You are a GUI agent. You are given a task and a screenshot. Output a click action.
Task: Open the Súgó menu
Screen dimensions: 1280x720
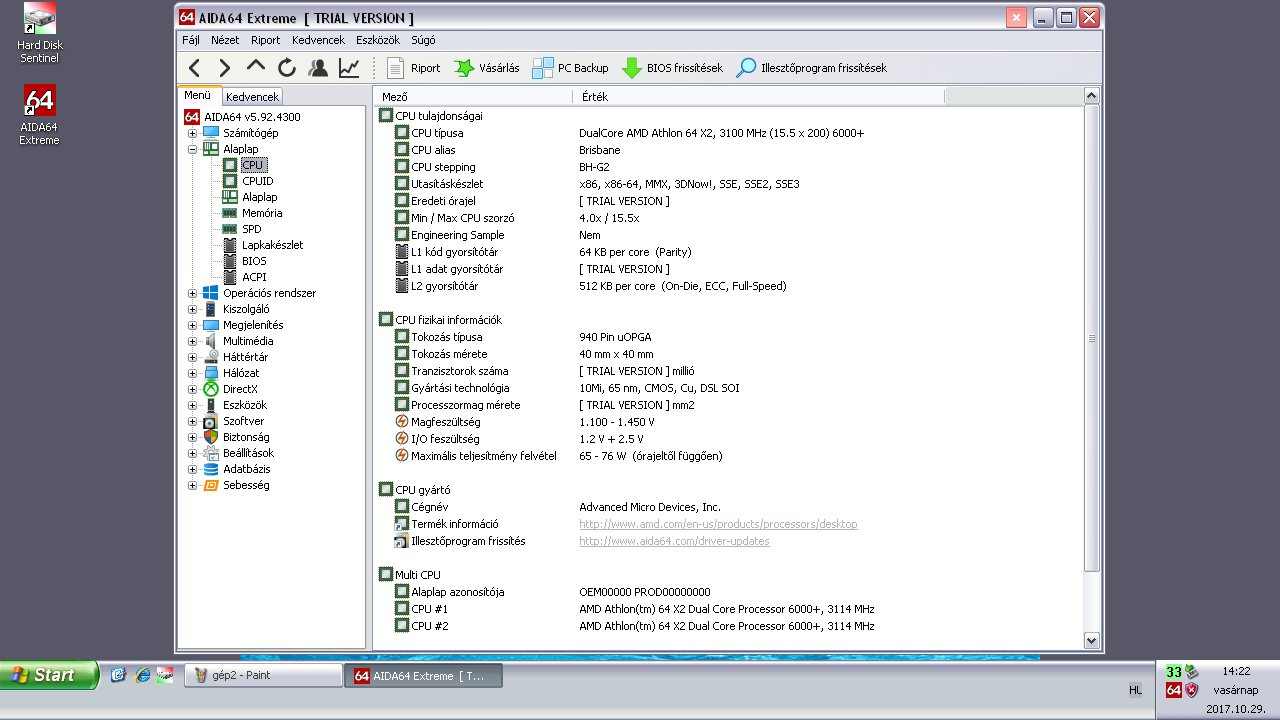point(423,40)
